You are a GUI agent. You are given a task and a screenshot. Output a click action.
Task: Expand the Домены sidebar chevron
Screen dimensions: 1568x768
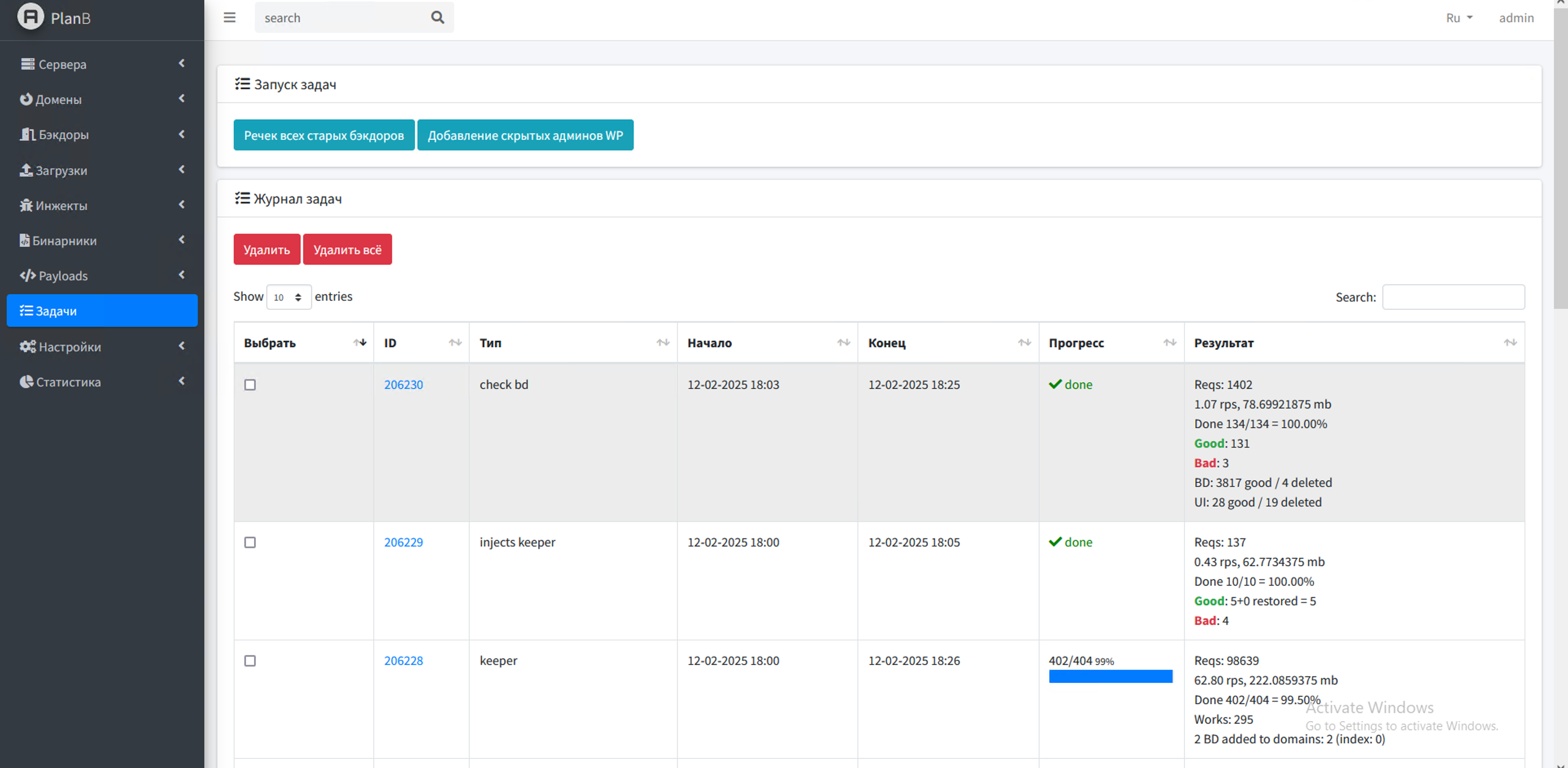point(181,99)
